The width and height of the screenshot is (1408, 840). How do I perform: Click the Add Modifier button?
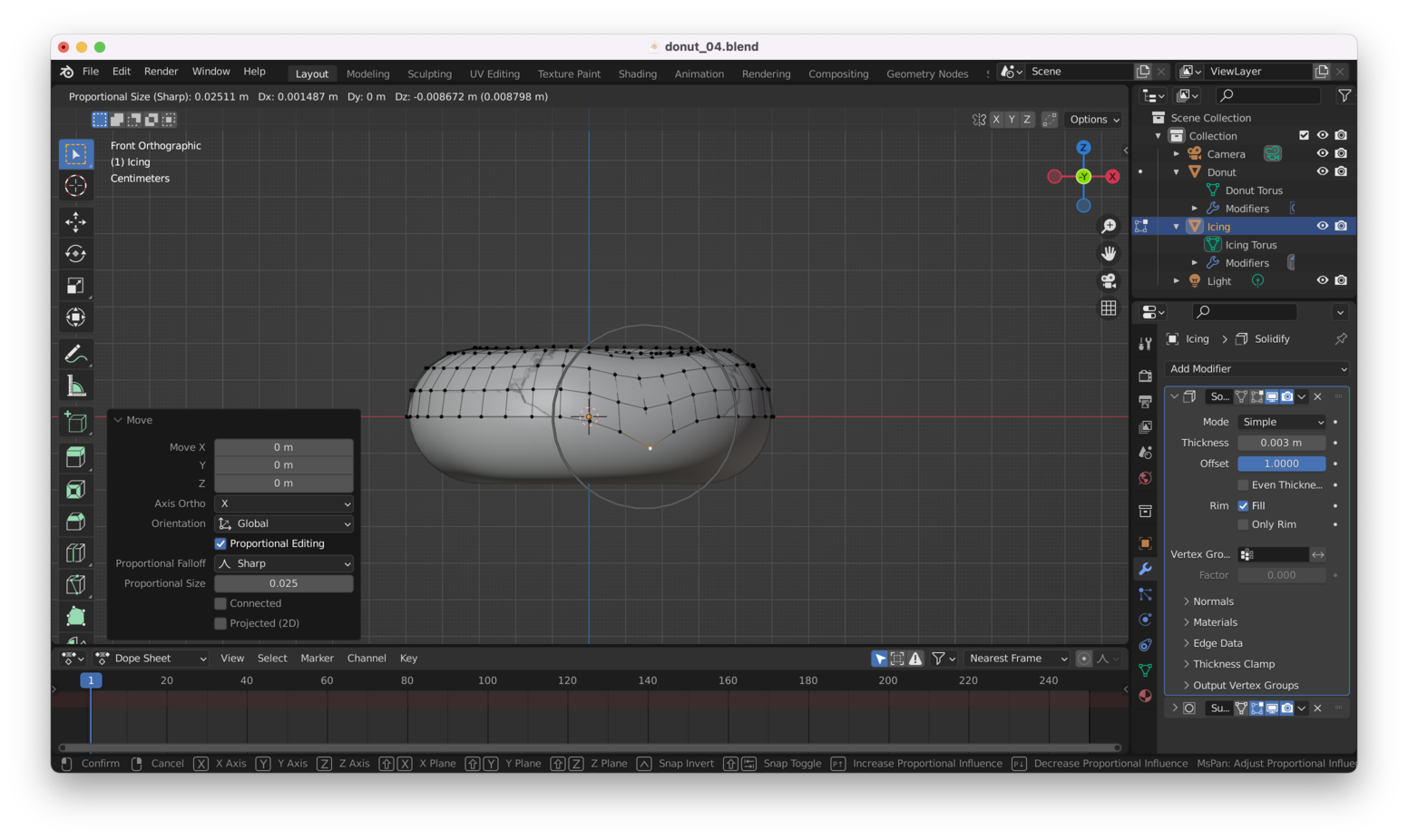[1256, 369]
